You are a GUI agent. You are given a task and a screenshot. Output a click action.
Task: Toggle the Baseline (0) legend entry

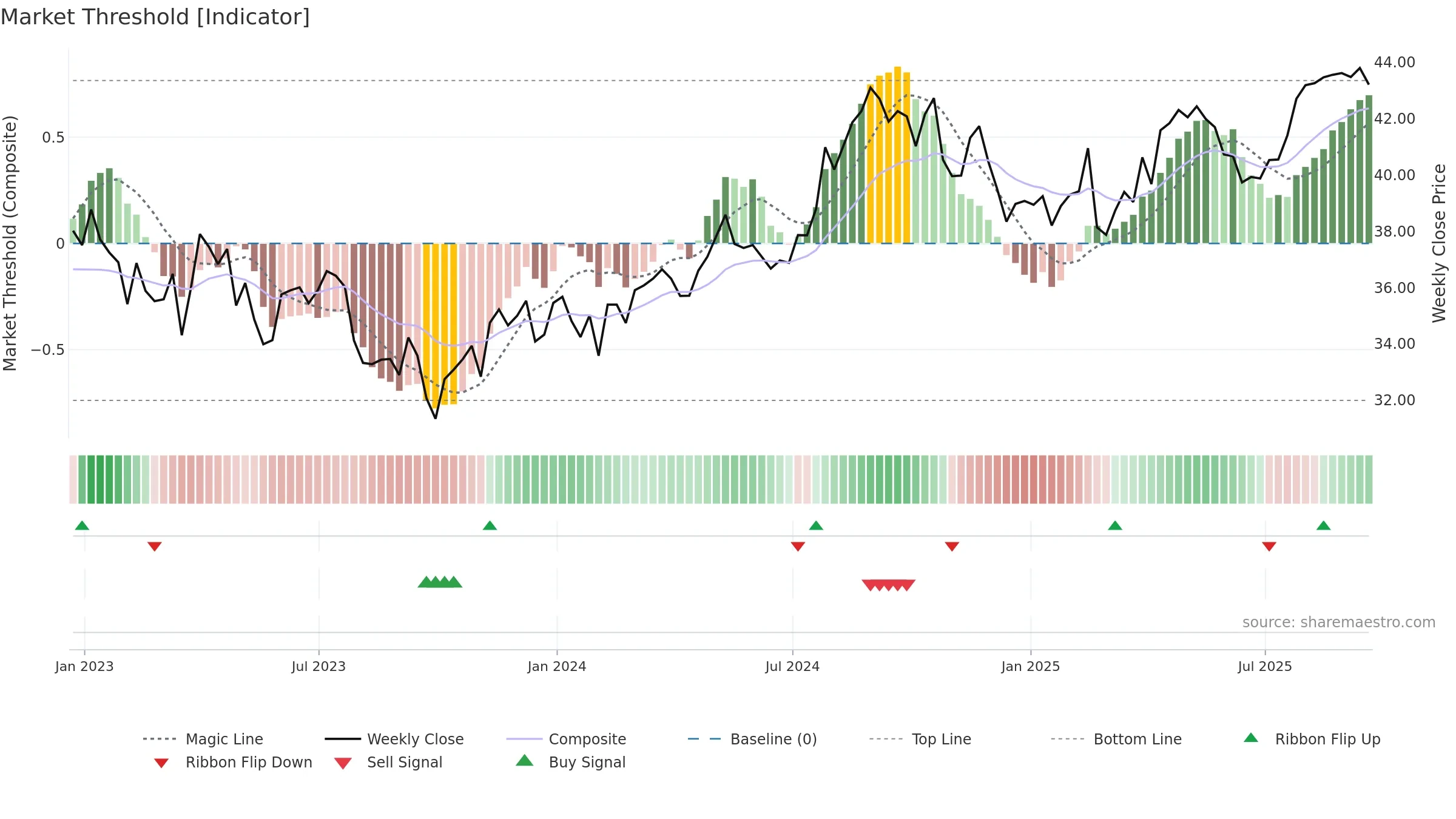pyautogui.click(x=752, y=739)
